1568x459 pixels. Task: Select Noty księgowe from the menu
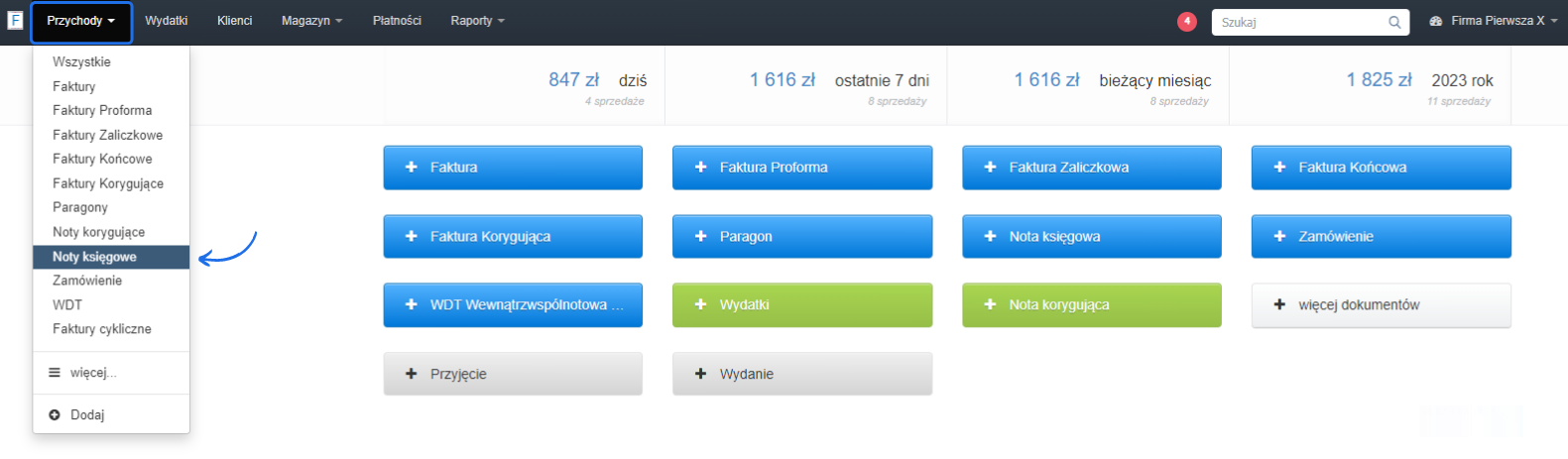click(x=95, y=257)
